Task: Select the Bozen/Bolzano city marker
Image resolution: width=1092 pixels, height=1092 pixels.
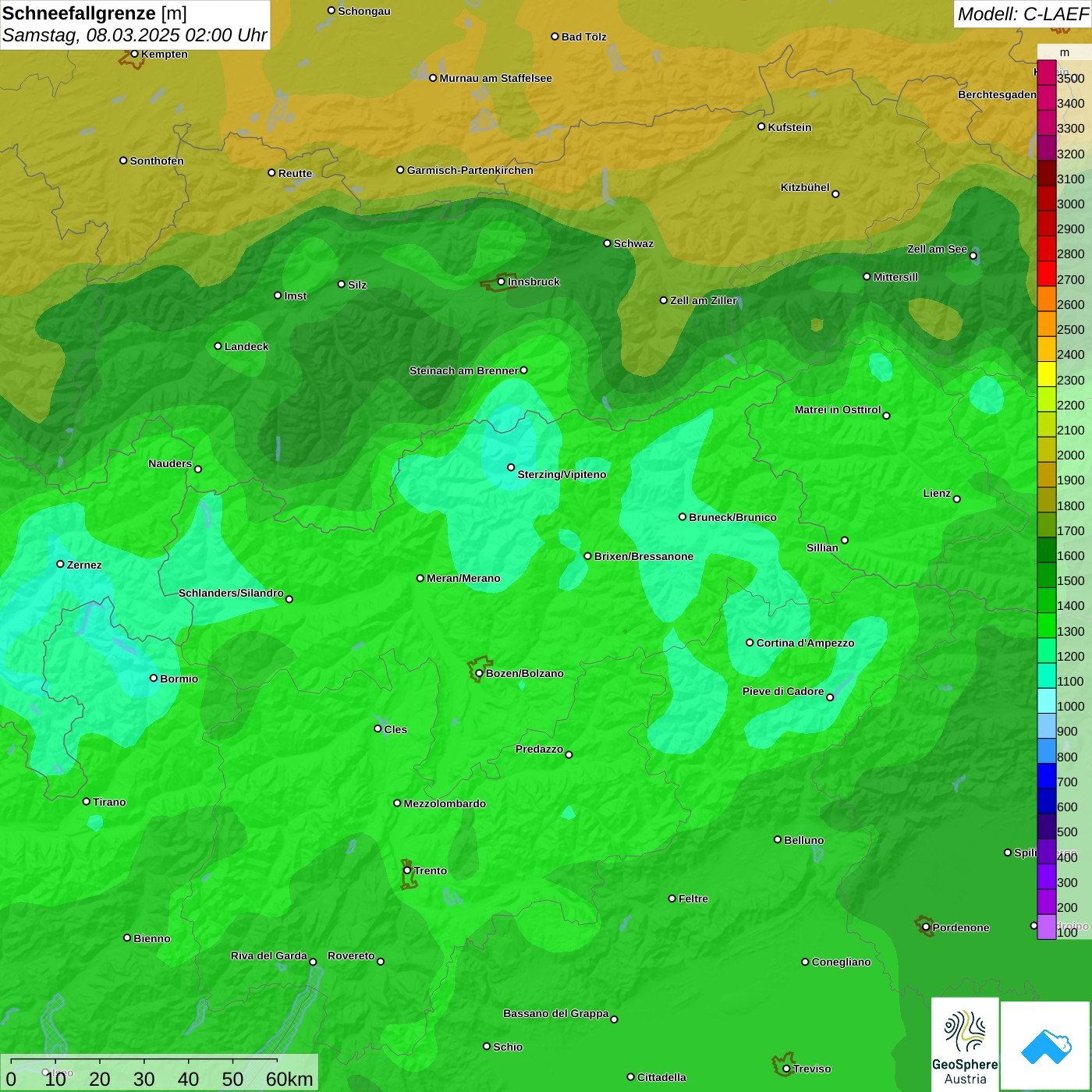Action: (x=479, y=673)
